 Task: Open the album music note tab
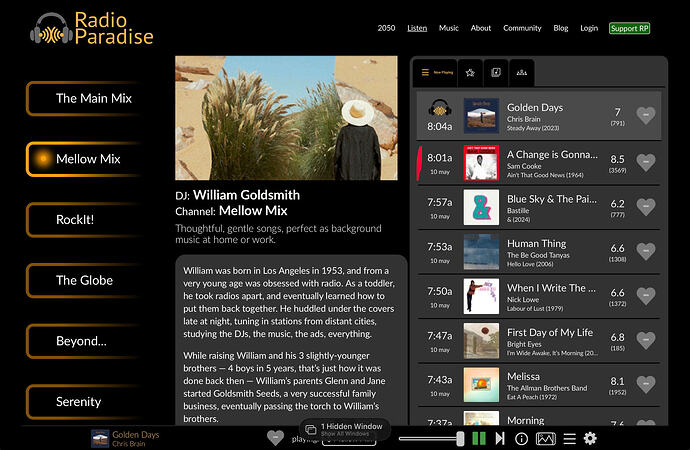[x=496, y=73]
